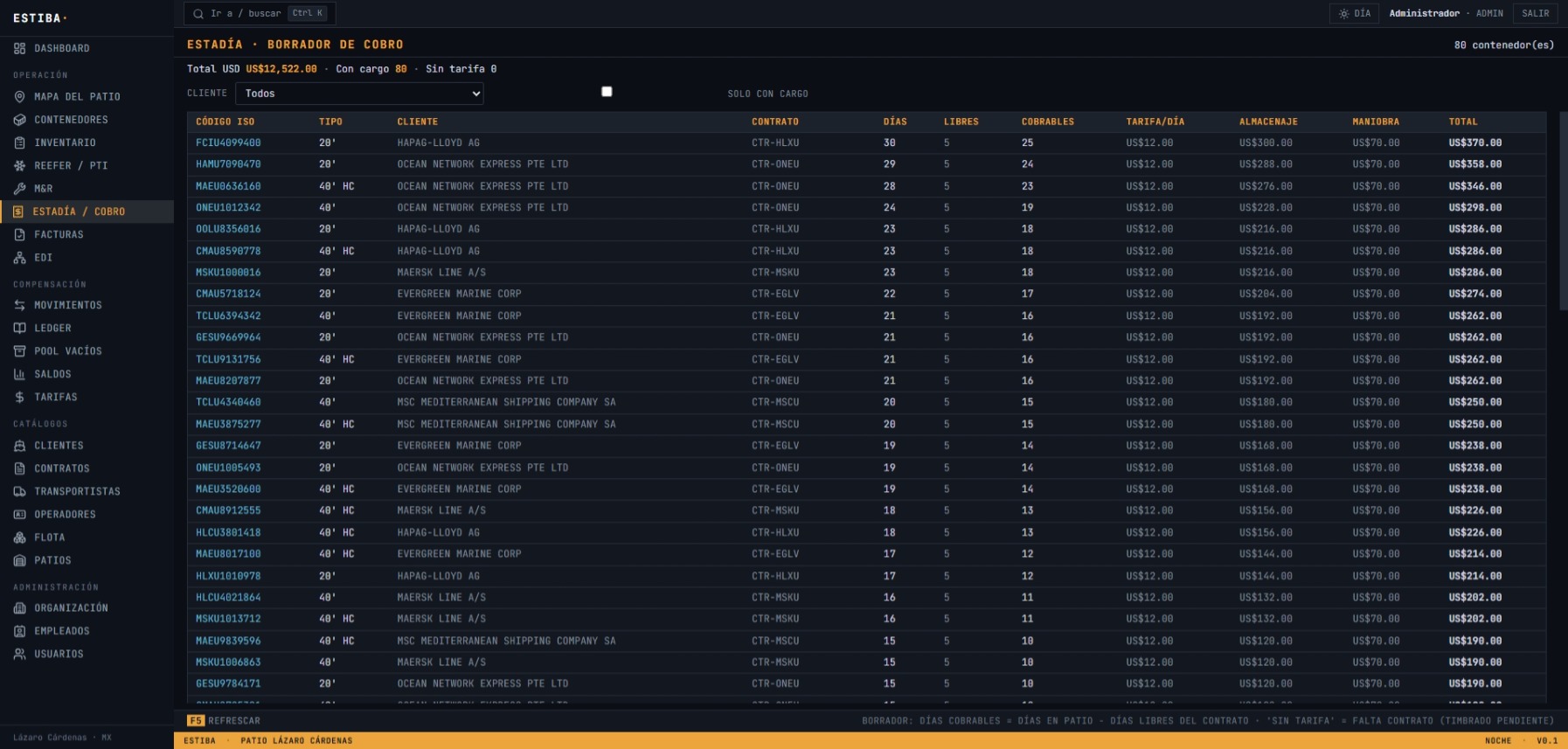Open container link FCIU4099400
This screenshot has width=1568, height=749.
(228, 142)
